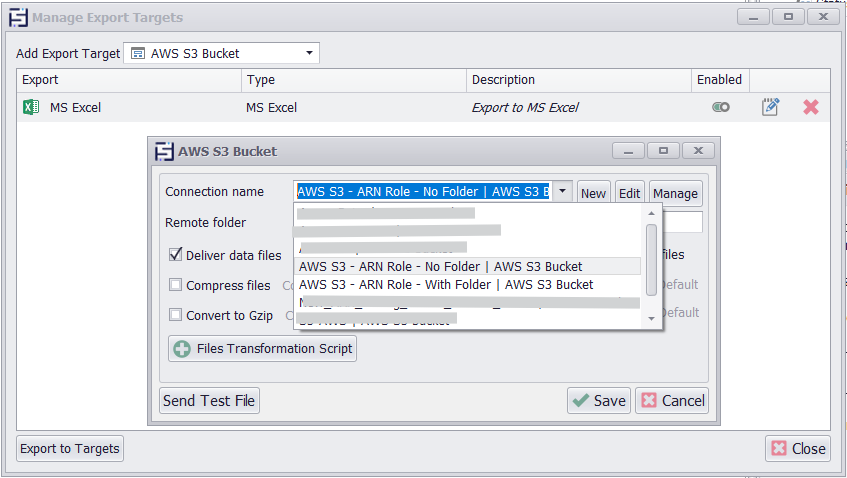847x478 pixels.
Task: Click the Connection name input field
Action: coord(423,191)
